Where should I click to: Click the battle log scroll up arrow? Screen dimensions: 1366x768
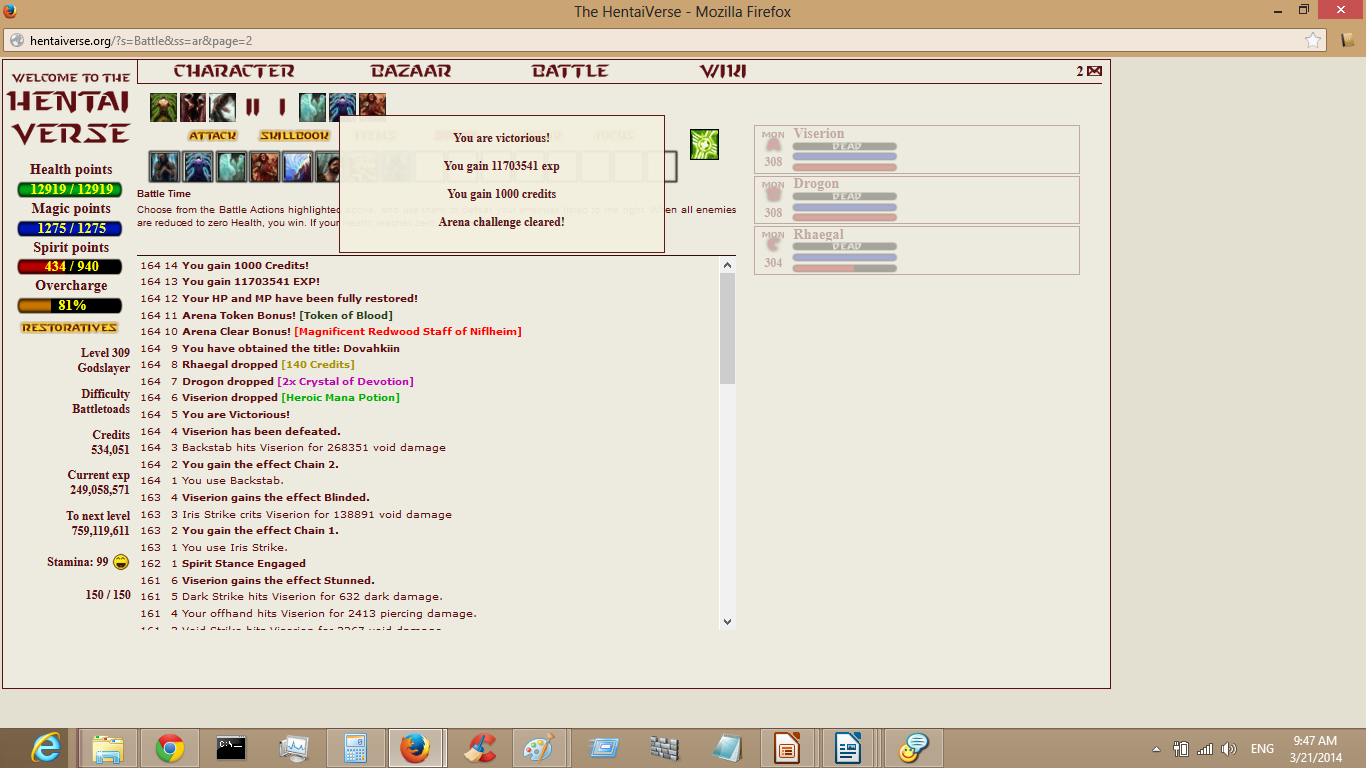tap(727, 265)
